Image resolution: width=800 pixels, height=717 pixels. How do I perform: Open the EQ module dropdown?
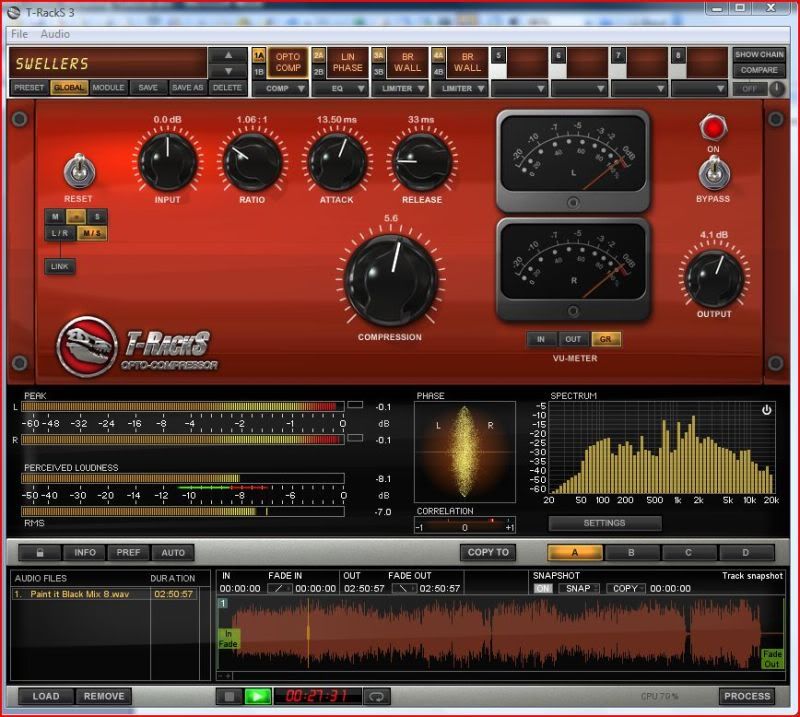[x=342, y=89]
